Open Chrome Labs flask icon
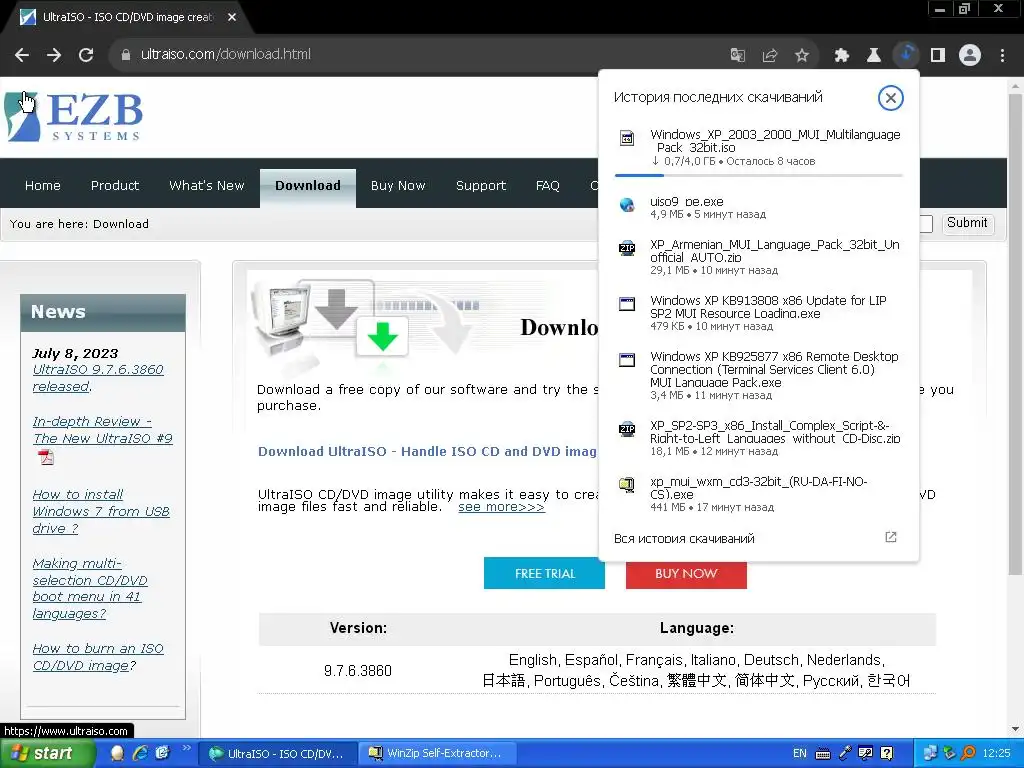Viewport: 1024px width, 768px height. click(x=873, y=55)
